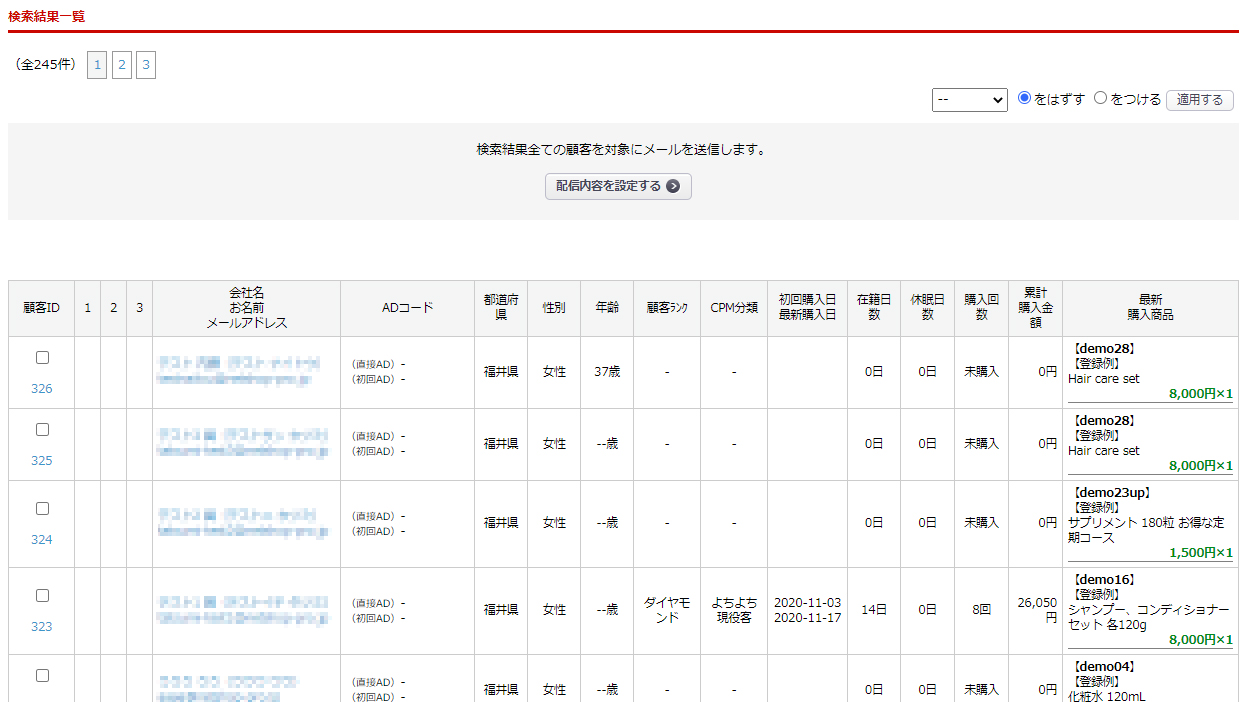Check the box for customer 324
1248x702 pixels.
[42, 509]
